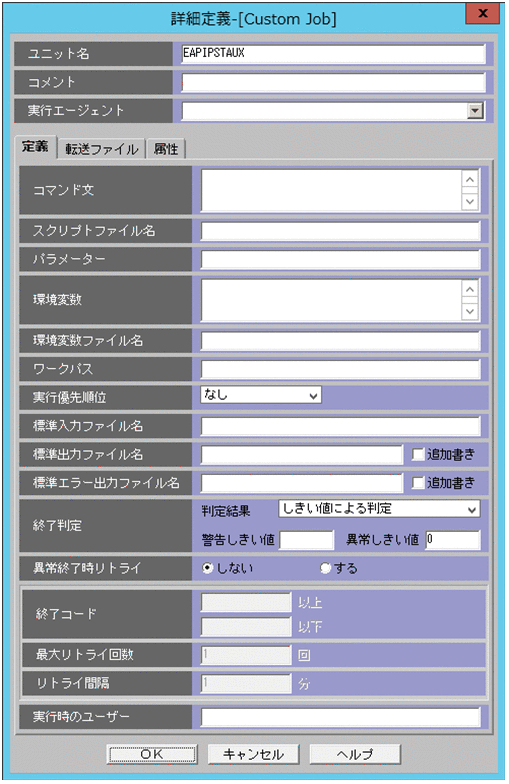Switch to the 転送ファイル tab
The image size is (509, 784).
[x=102, y=149]
